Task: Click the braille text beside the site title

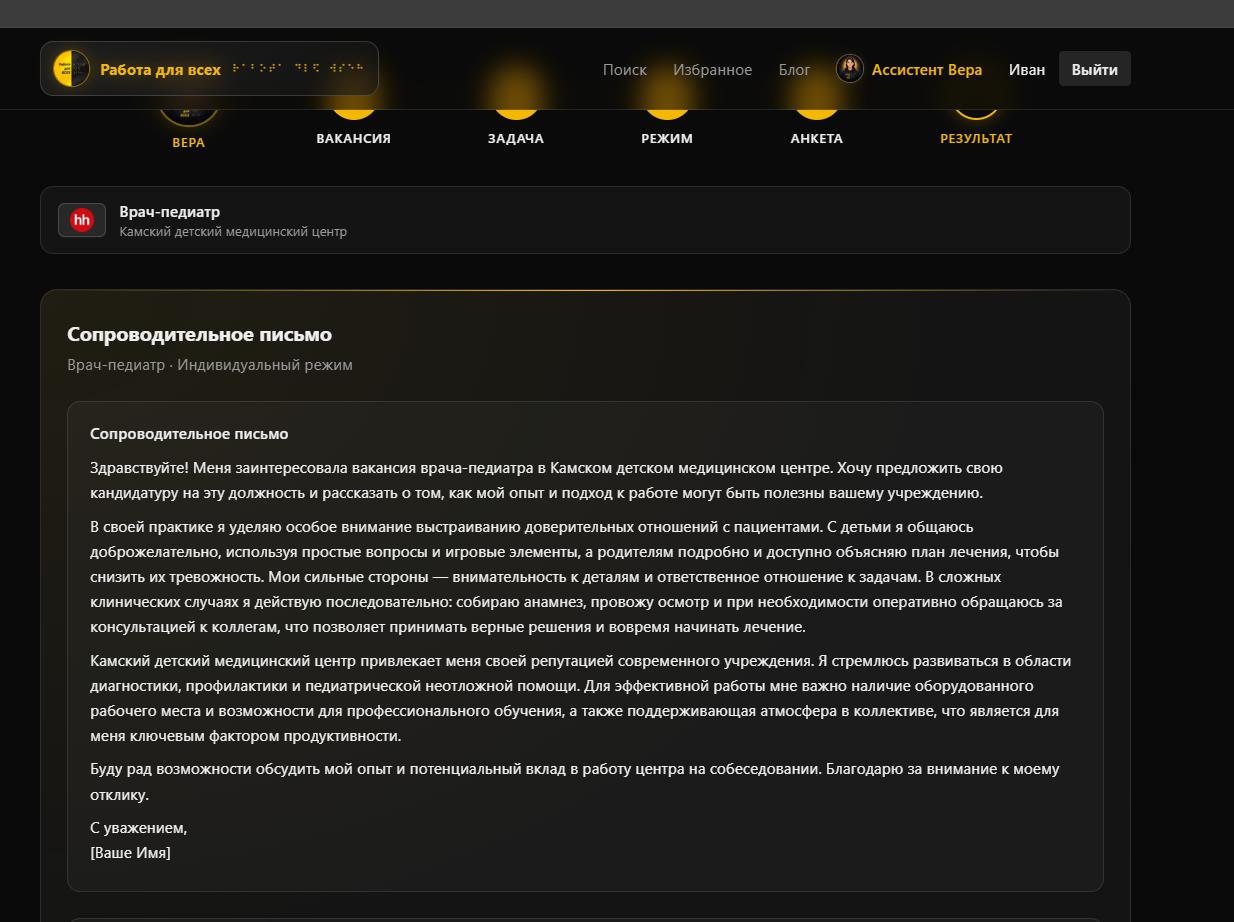Action: [x=298, y=69]
